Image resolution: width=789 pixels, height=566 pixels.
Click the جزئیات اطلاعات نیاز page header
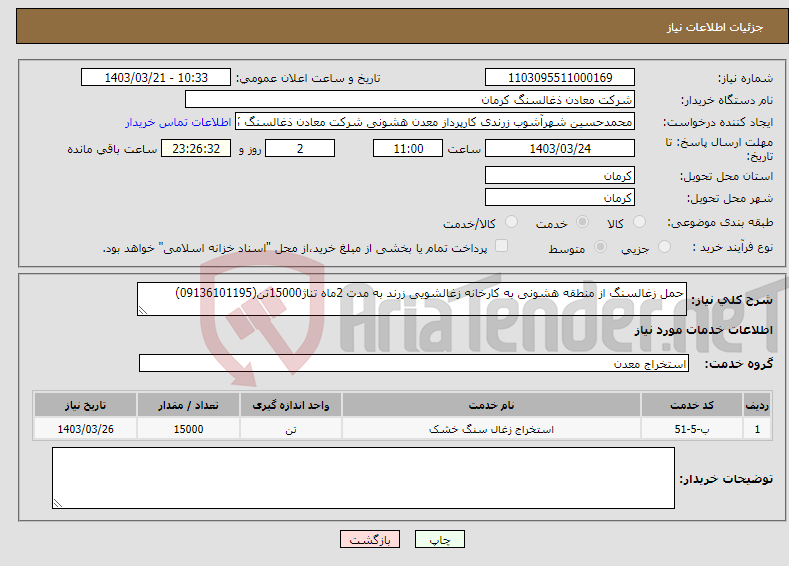(x=715, y=27)
